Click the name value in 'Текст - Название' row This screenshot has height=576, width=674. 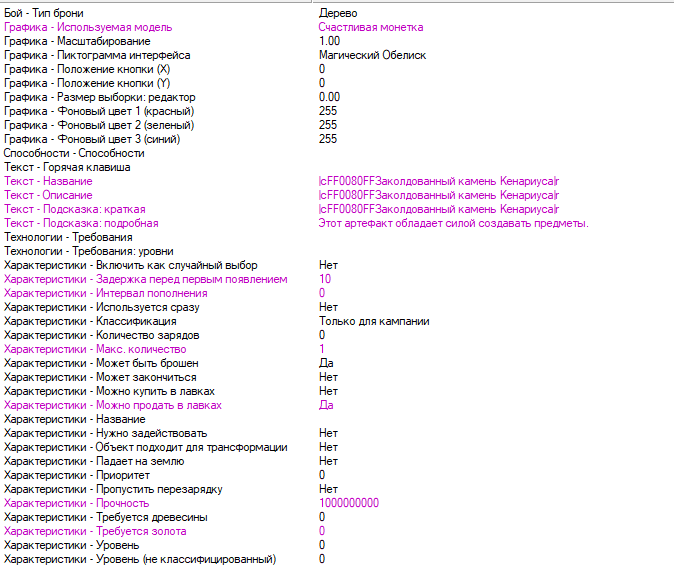(438, 181)
